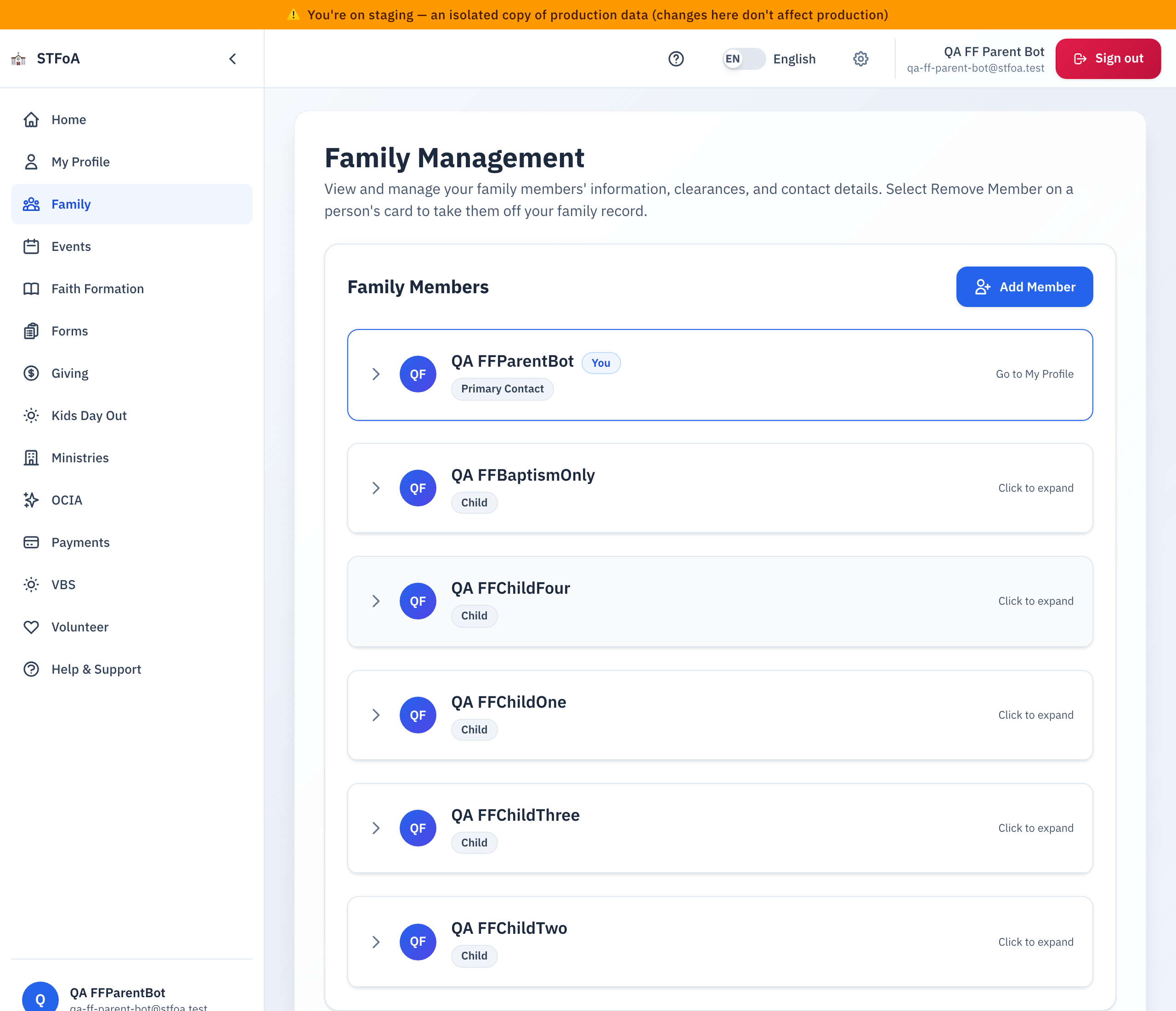Screen dimensions: 1176x1011
Task: Click the staging warning triangle icon
Action: tap(294, 14)
